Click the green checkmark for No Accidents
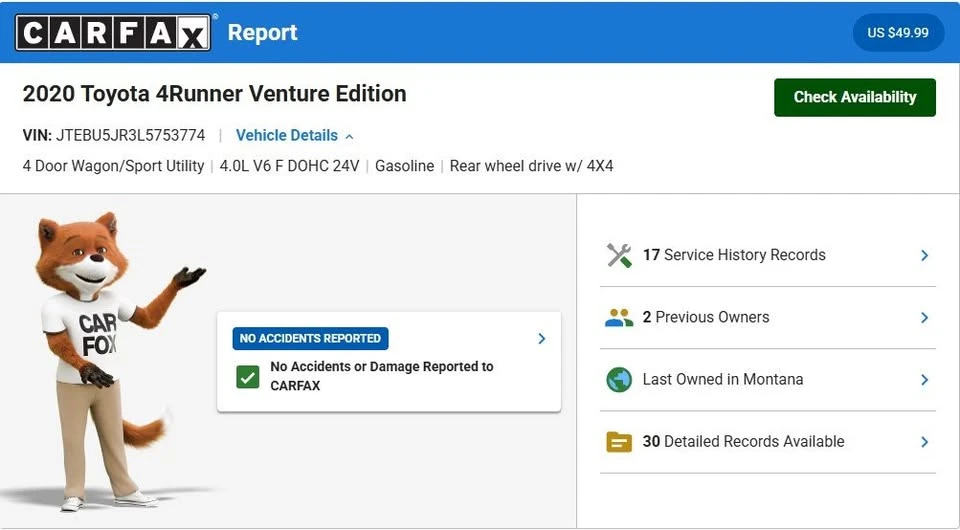 click(248, 376)
